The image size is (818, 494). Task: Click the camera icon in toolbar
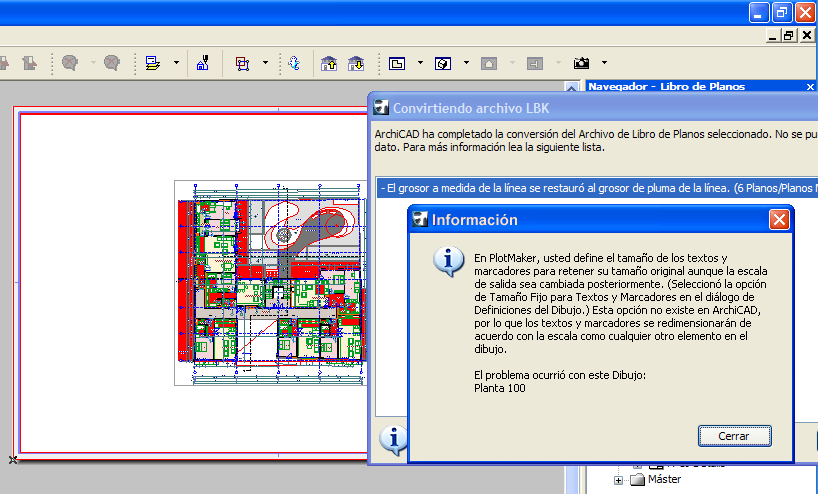tap(581, 63)
